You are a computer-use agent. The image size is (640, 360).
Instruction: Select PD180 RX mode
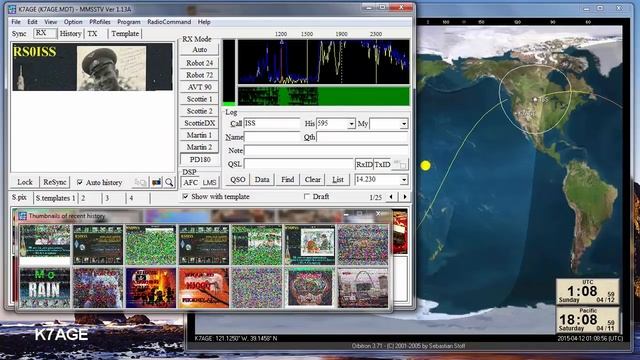coord(199,160)
